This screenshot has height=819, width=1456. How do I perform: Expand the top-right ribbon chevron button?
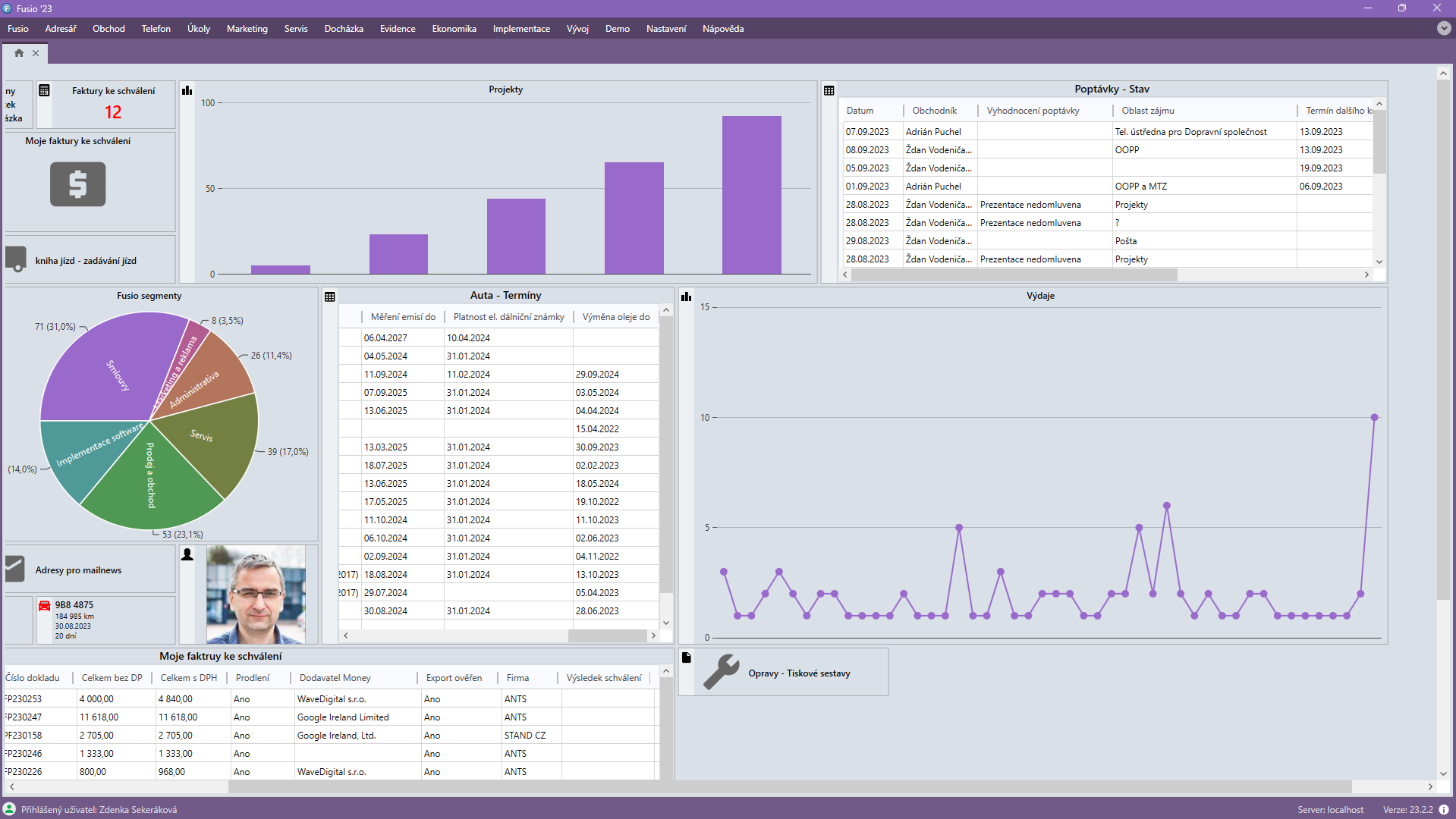[x=1443, y=28]
